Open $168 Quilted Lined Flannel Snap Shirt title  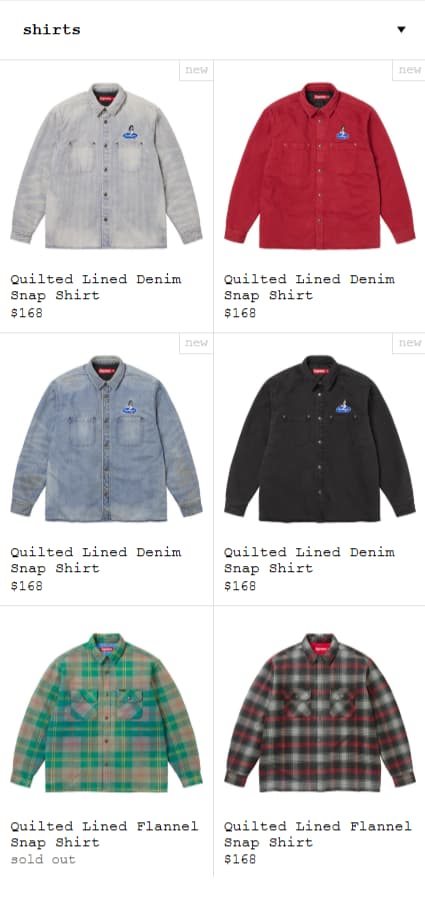[318, 834]
